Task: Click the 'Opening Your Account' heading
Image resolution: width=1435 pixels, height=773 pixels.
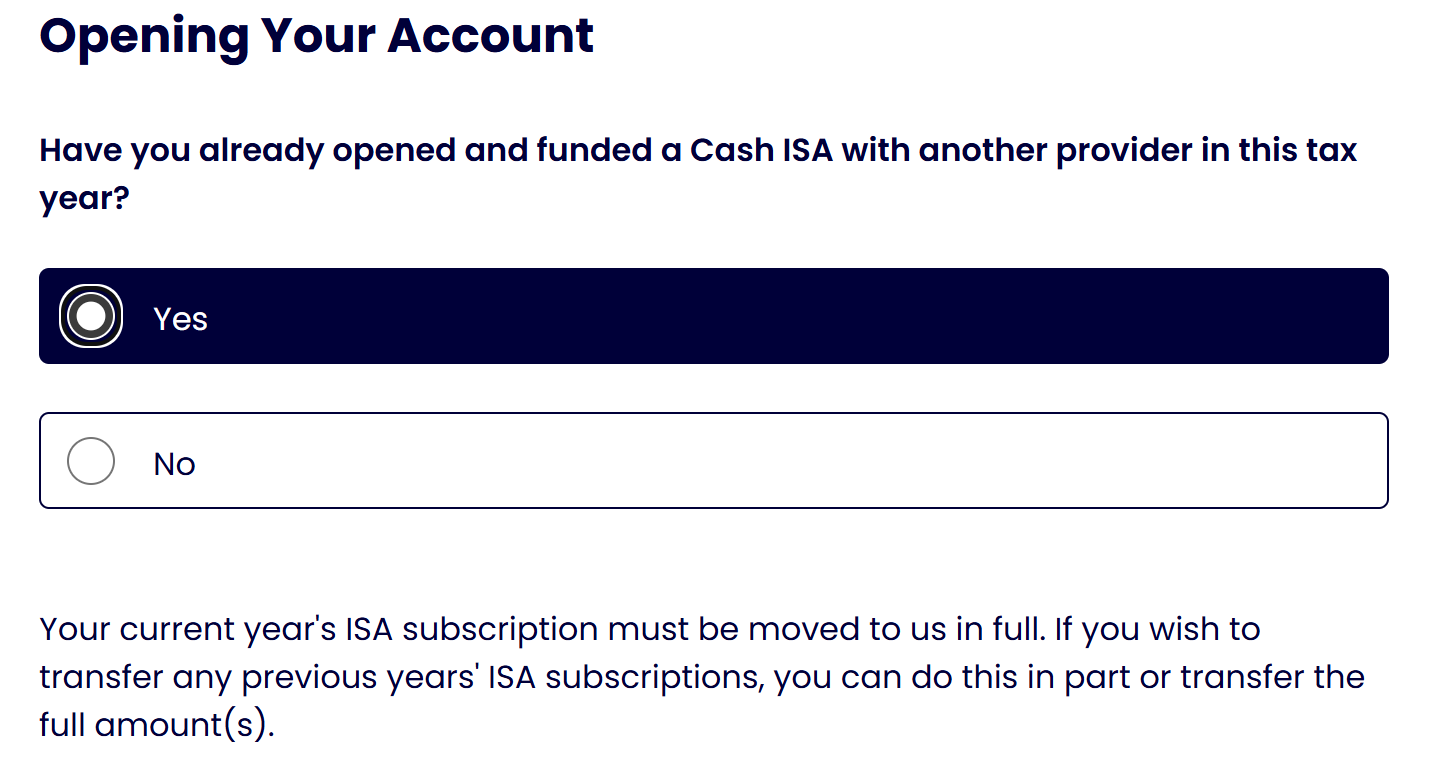Action: click(317, 37)
